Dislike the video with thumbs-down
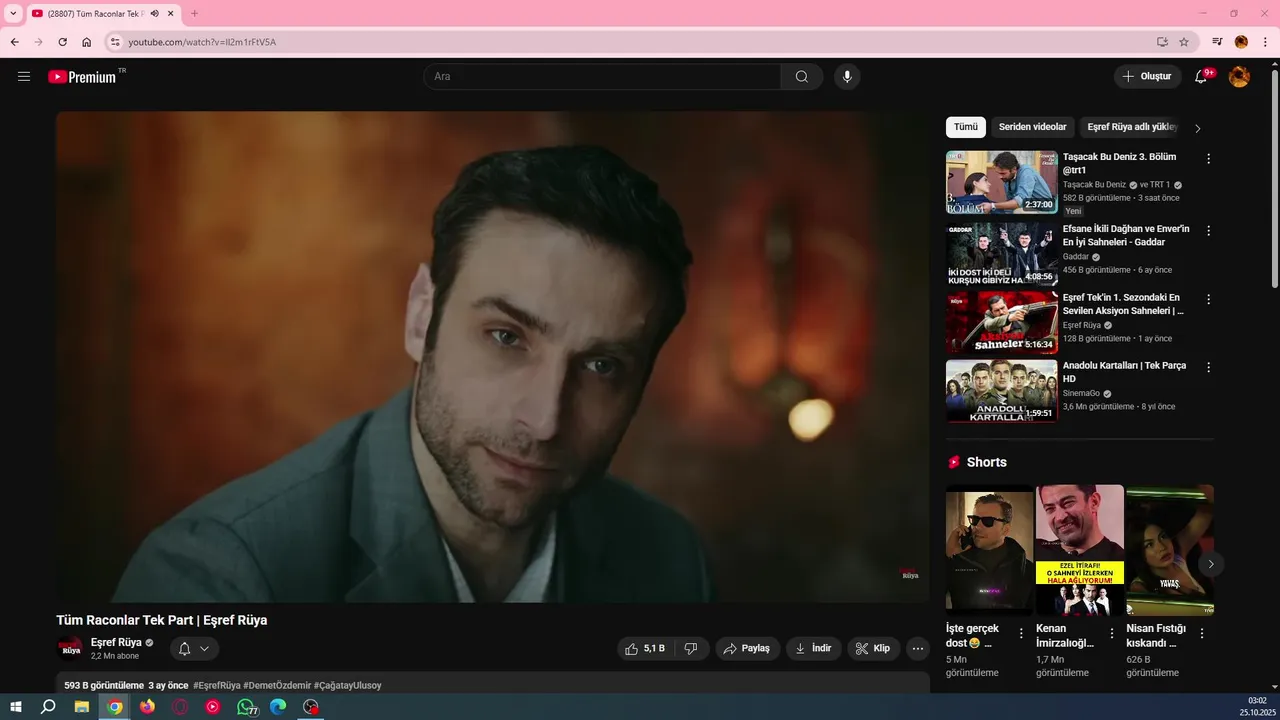Image resolution: width=1280 pixels, height=720 pixels. [691, 649]
